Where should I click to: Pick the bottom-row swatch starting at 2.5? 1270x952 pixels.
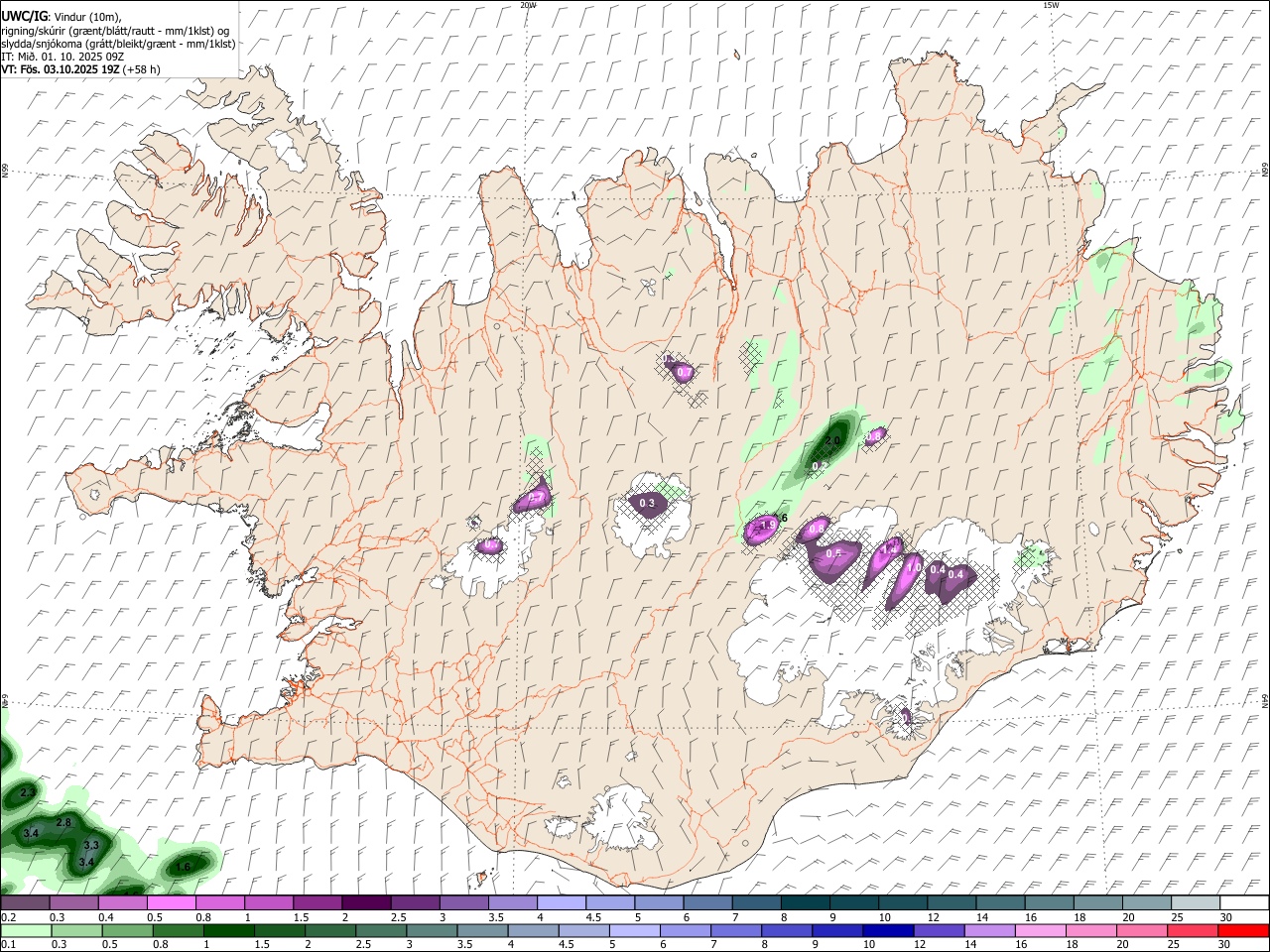381,930
